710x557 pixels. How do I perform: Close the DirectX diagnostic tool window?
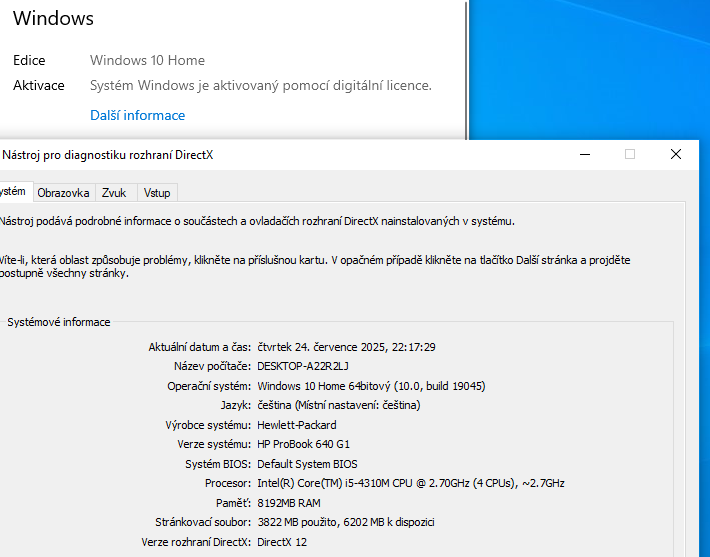coord(676,154)
